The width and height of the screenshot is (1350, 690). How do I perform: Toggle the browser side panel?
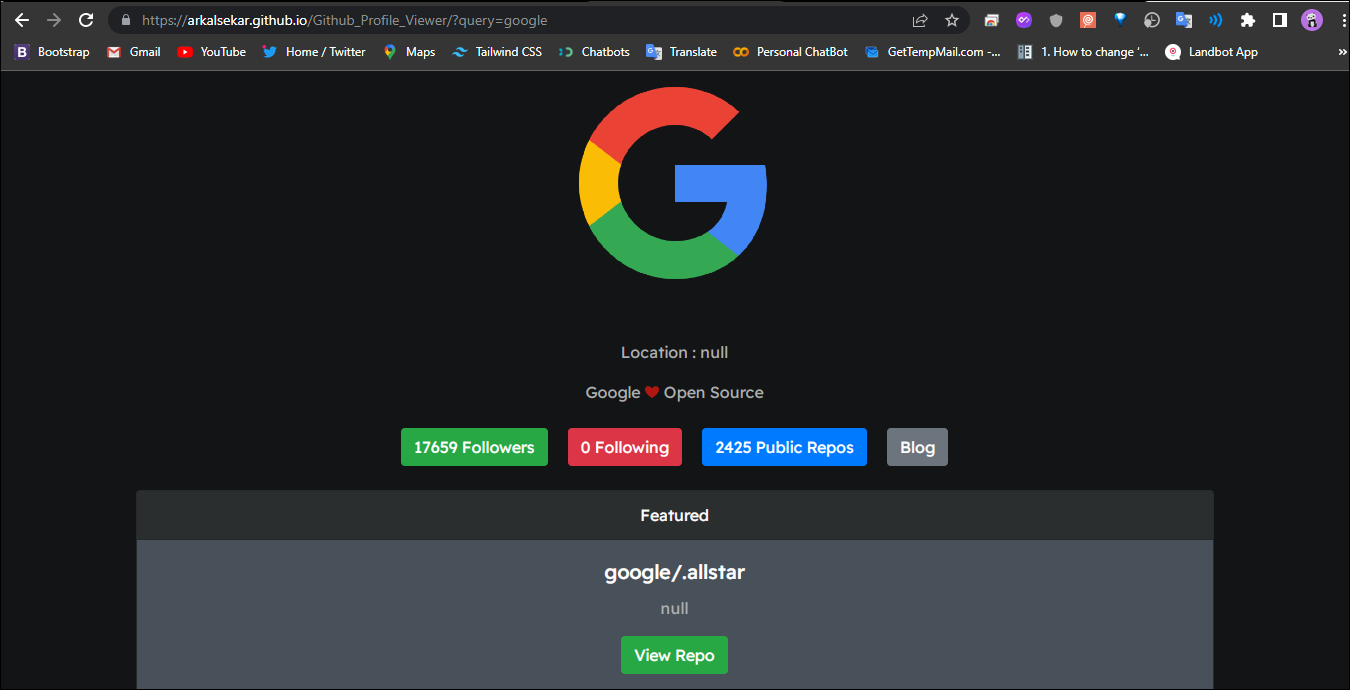1280,20
